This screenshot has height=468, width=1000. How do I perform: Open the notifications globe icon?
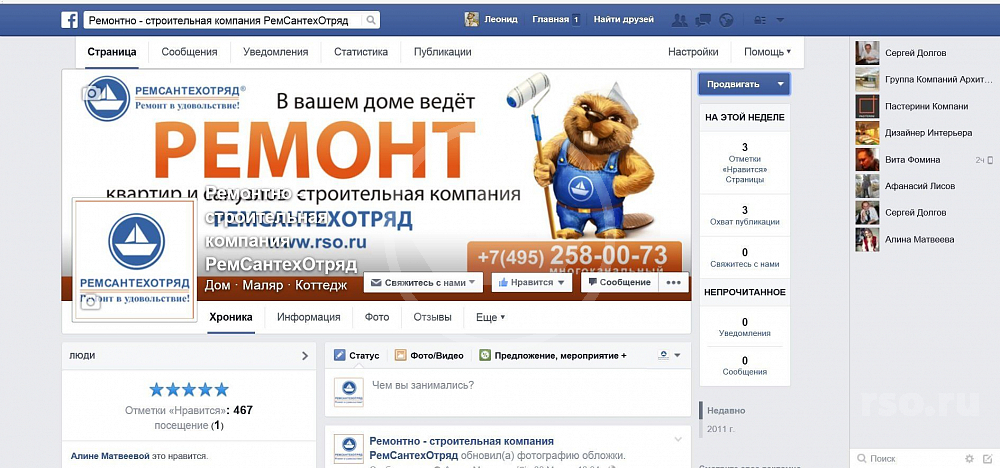pos(726,20)
